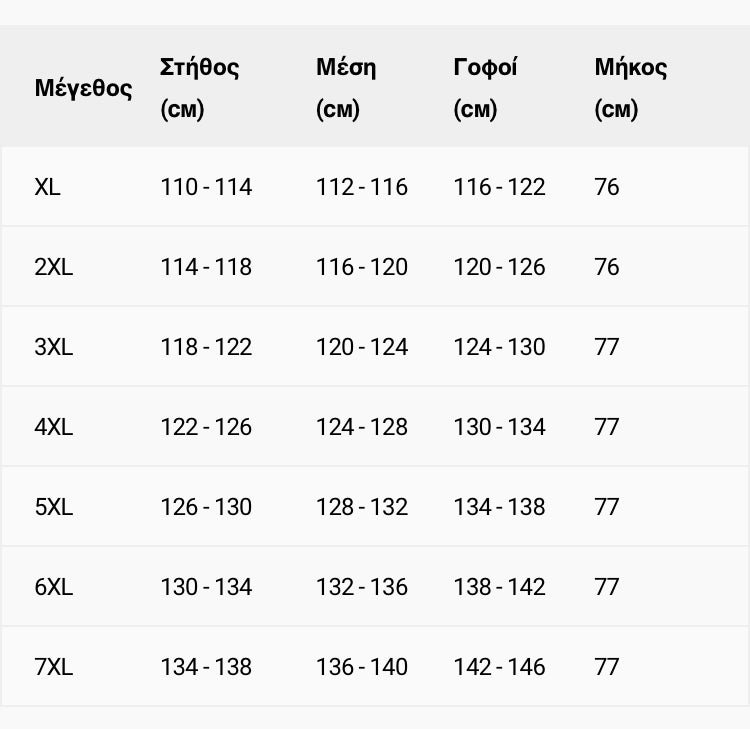Click hips value 124 - 130
The width and height of the screenshot is (750, 729).
499,347
